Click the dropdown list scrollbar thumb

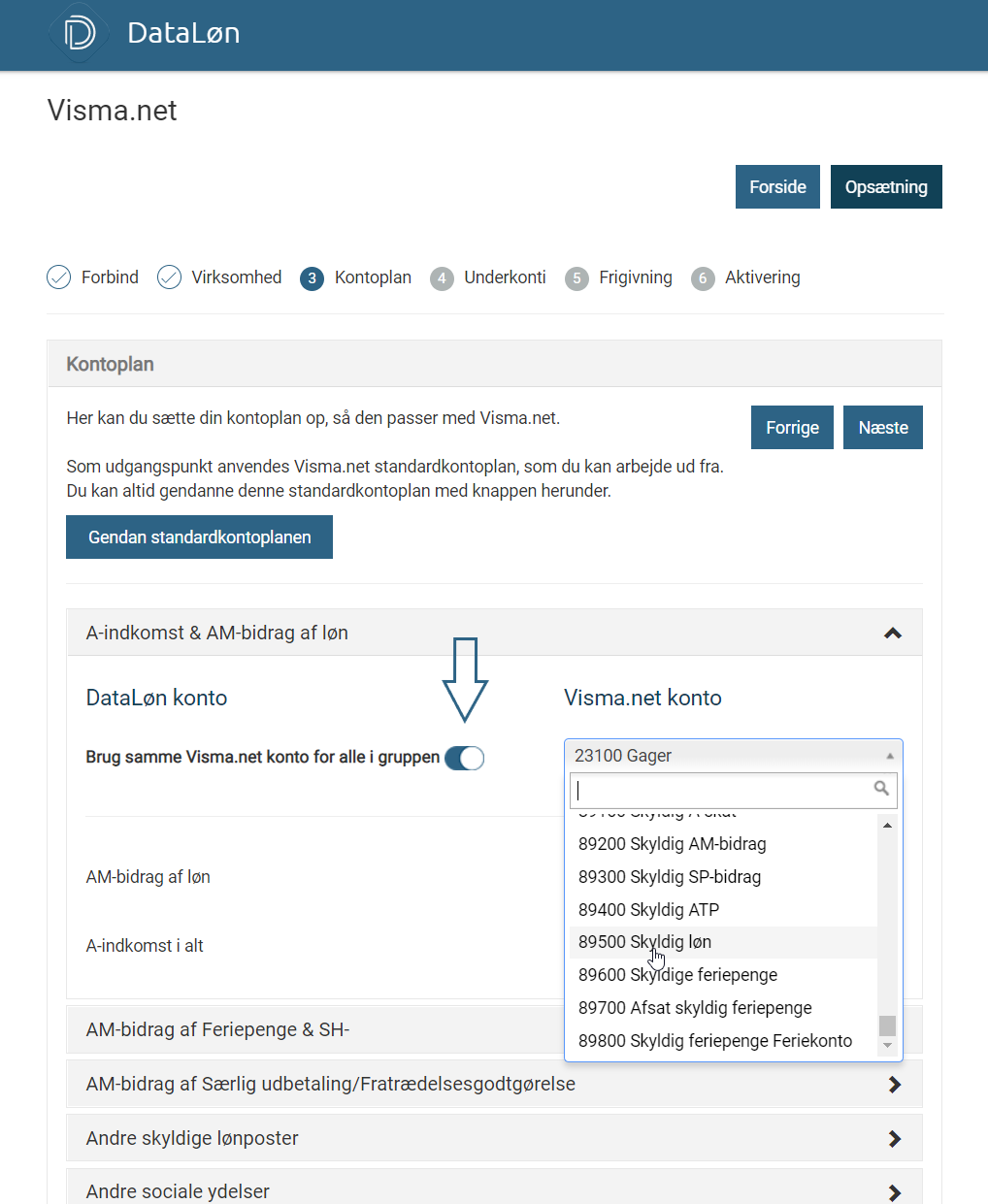pyautogui.click(x=887, y=1025)
